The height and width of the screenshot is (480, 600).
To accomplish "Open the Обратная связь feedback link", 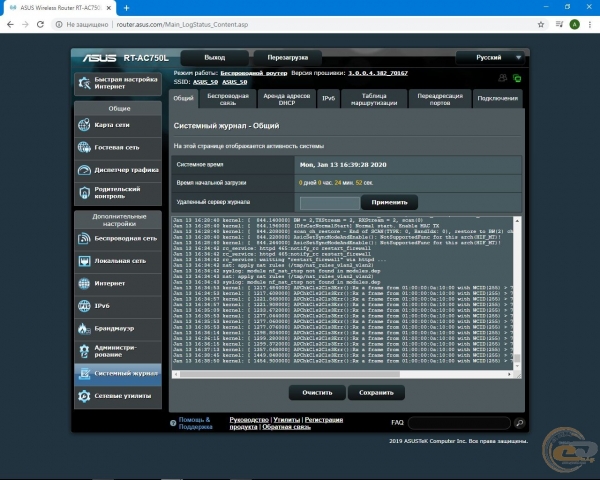I will (x=286, y=427).
